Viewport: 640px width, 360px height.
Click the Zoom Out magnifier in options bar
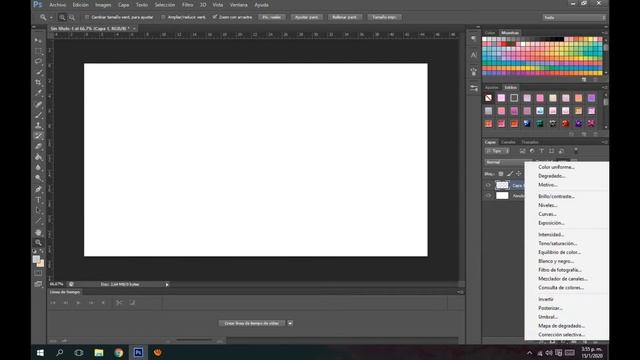point(72,18)
